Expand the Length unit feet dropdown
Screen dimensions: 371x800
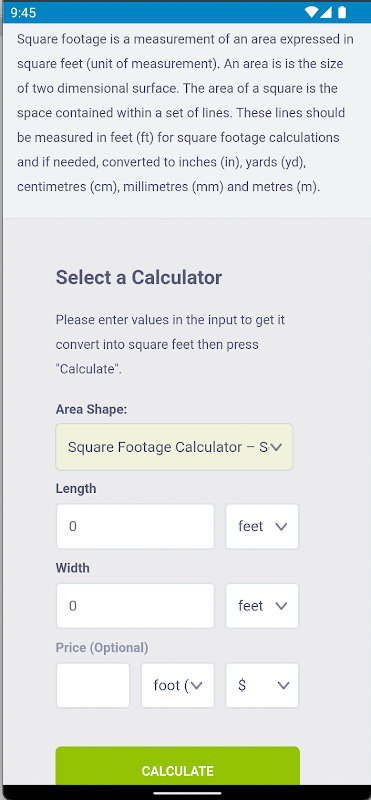pos(262,527)
